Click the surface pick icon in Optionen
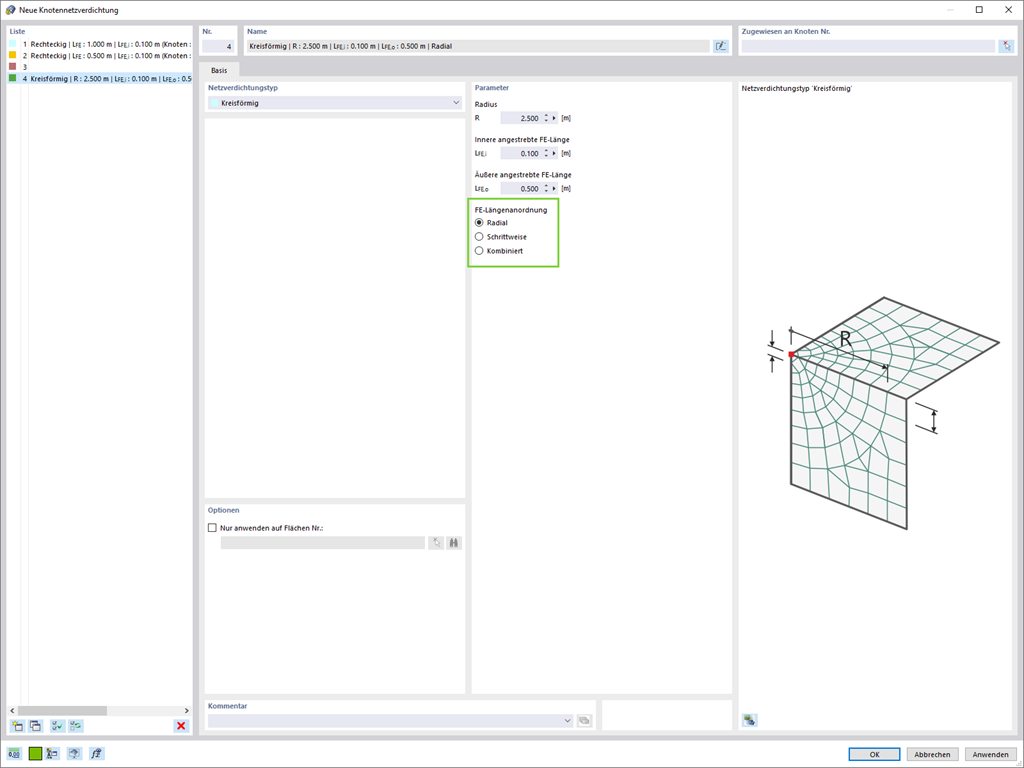The width and height of the screenshot is (1024, 768). point(436,543)
